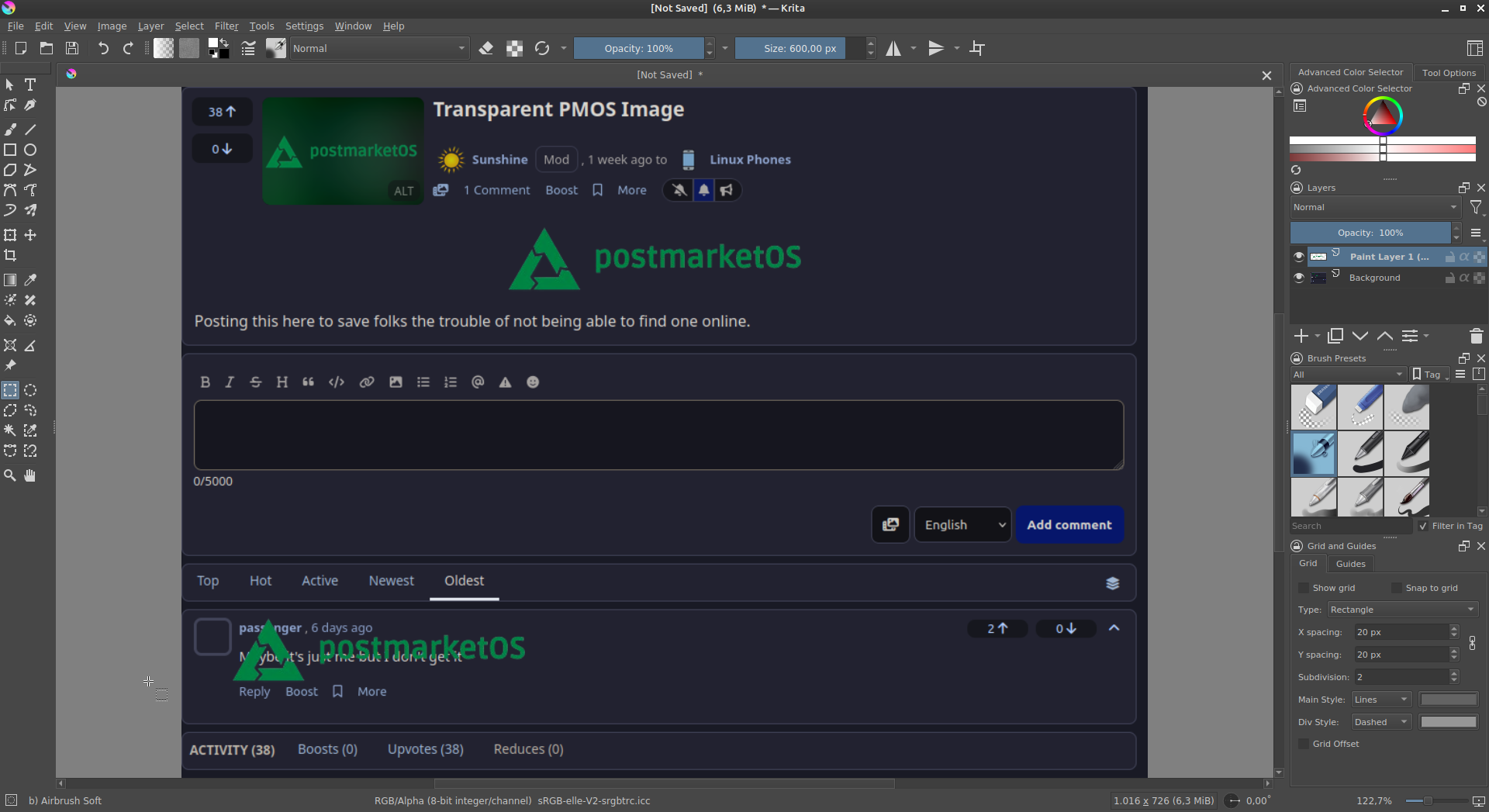The height and width of the screenshot is (812, 1489).
Task: Delete layer using the trash icon
Action: (1476, 336)
